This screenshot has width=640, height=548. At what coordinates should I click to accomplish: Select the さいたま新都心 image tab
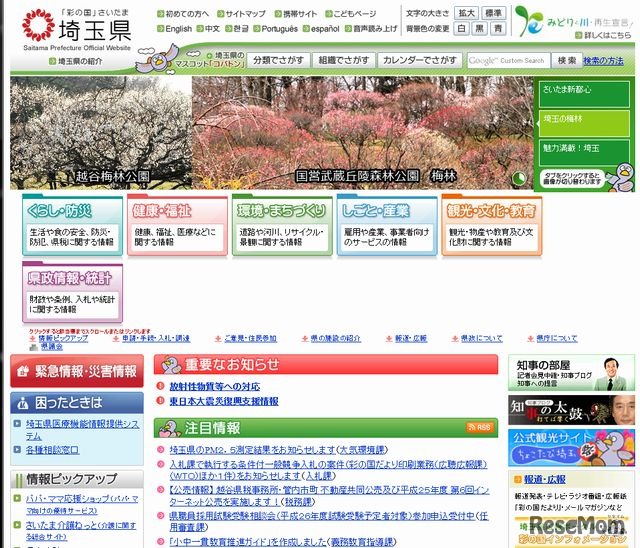coord(584,94)
